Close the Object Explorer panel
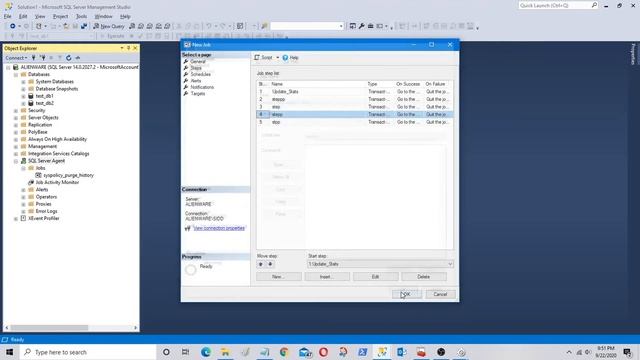Image resolution: width=640 pixels, height=360 pixels. point(136,48)
